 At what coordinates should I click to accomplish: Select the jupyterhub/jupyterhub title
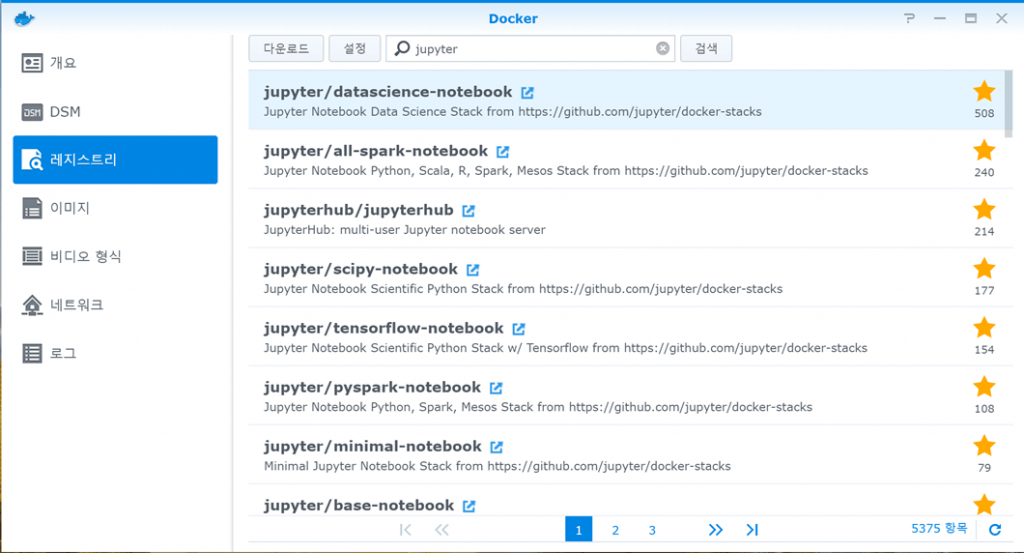(359, 210)
